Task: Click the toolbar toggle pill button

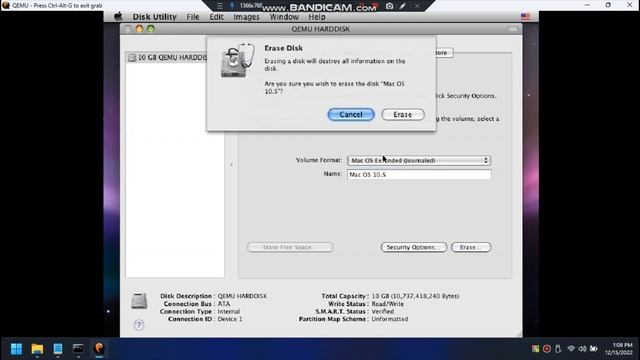Action: pos(513,29)
